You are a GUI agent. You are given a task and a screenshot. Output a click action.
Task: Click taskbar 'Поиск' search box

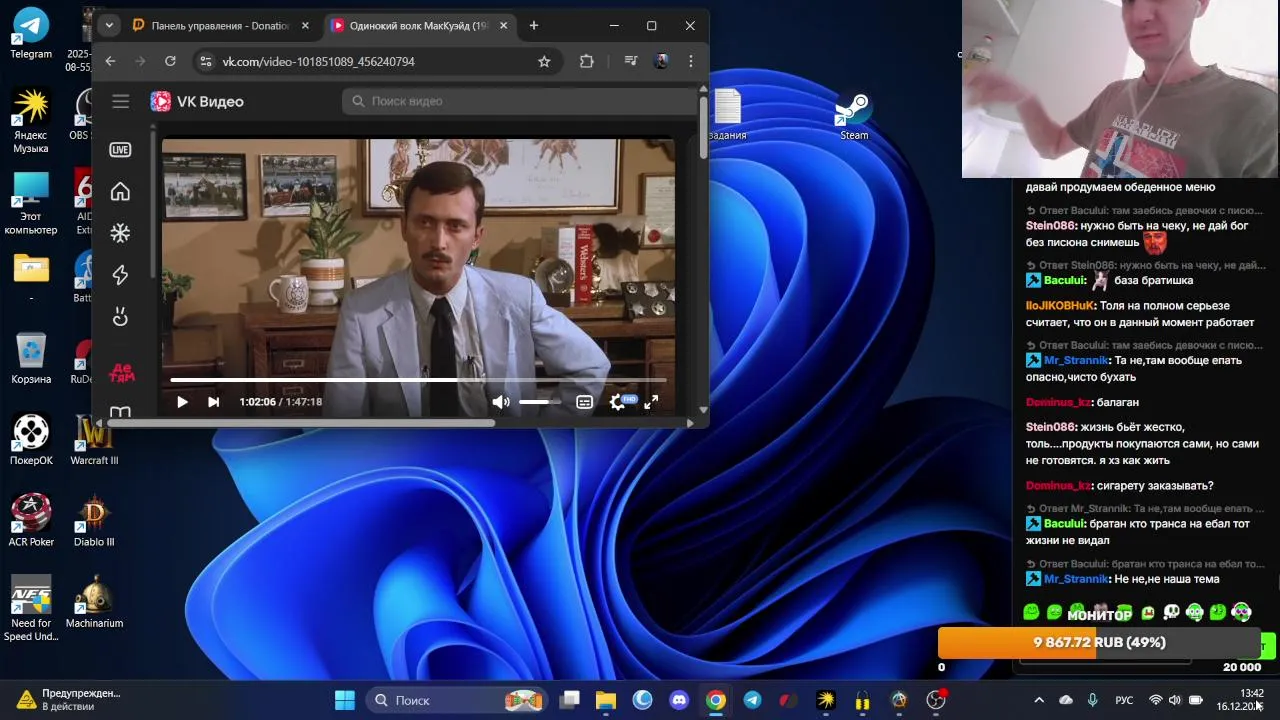(x=455, y=700)
